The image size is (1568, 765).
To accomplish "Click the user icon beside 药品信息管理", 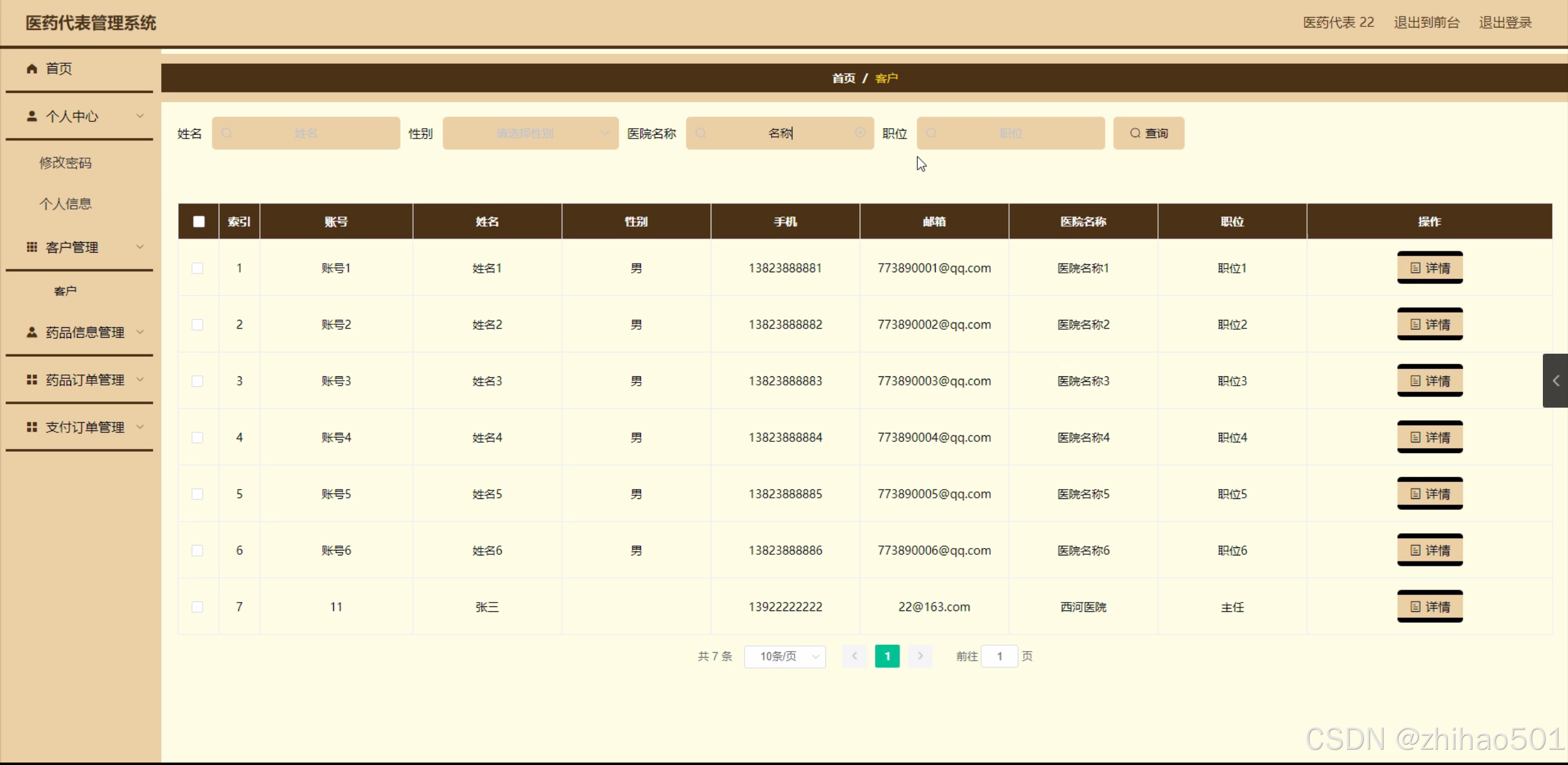I will (x=32, y=332).
